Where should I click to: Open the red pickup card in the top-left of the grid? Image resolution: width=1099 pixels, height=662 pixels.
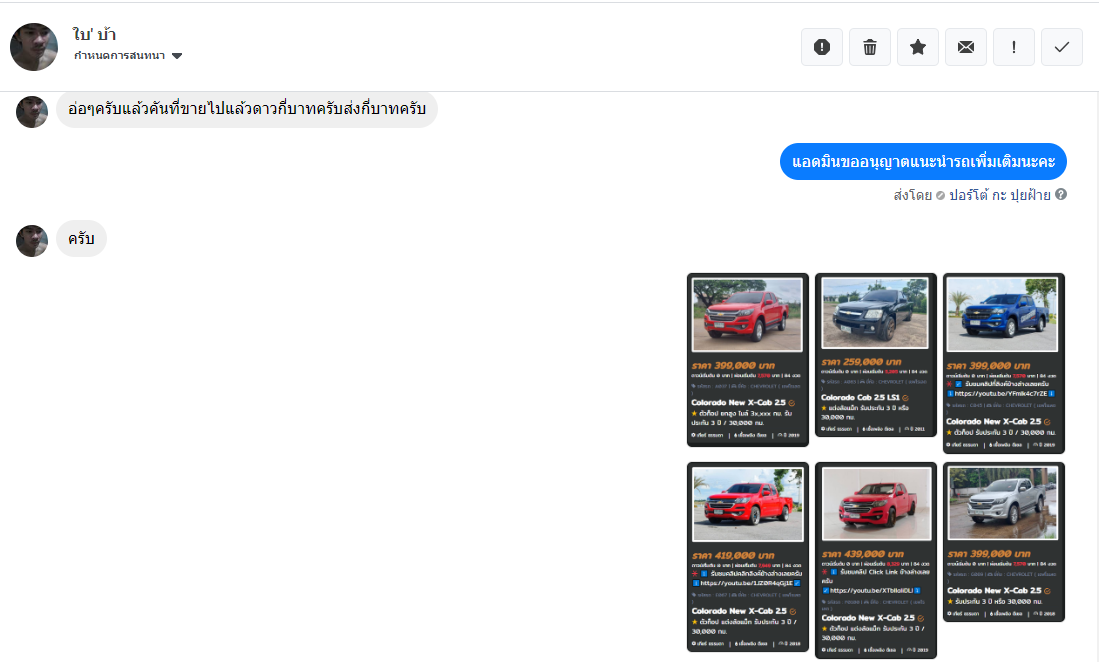coord(748,359)
